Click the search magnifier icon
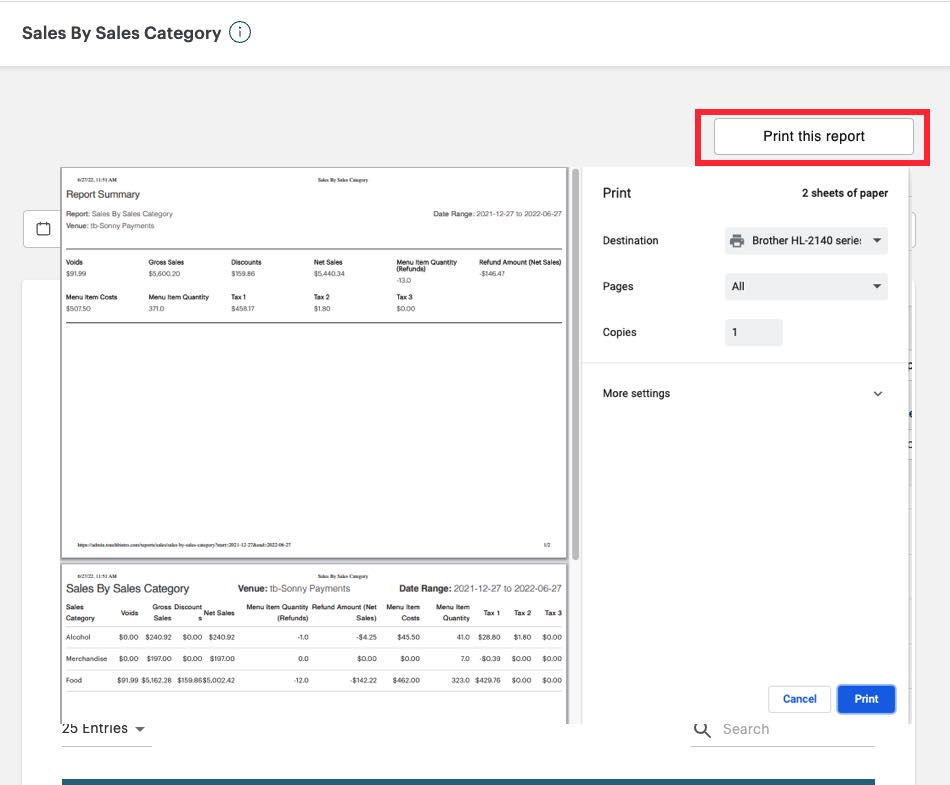 (703, 729)
